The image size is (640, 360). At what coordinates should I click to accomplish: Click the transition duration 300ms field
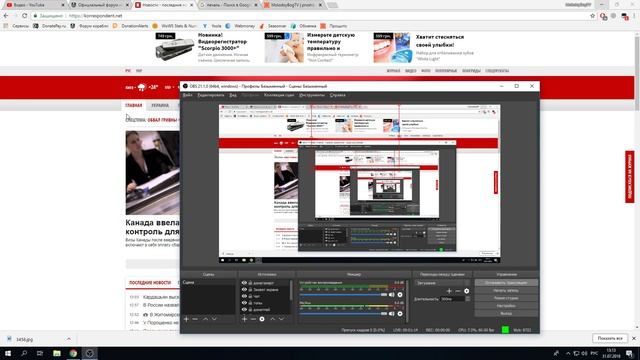452,299
